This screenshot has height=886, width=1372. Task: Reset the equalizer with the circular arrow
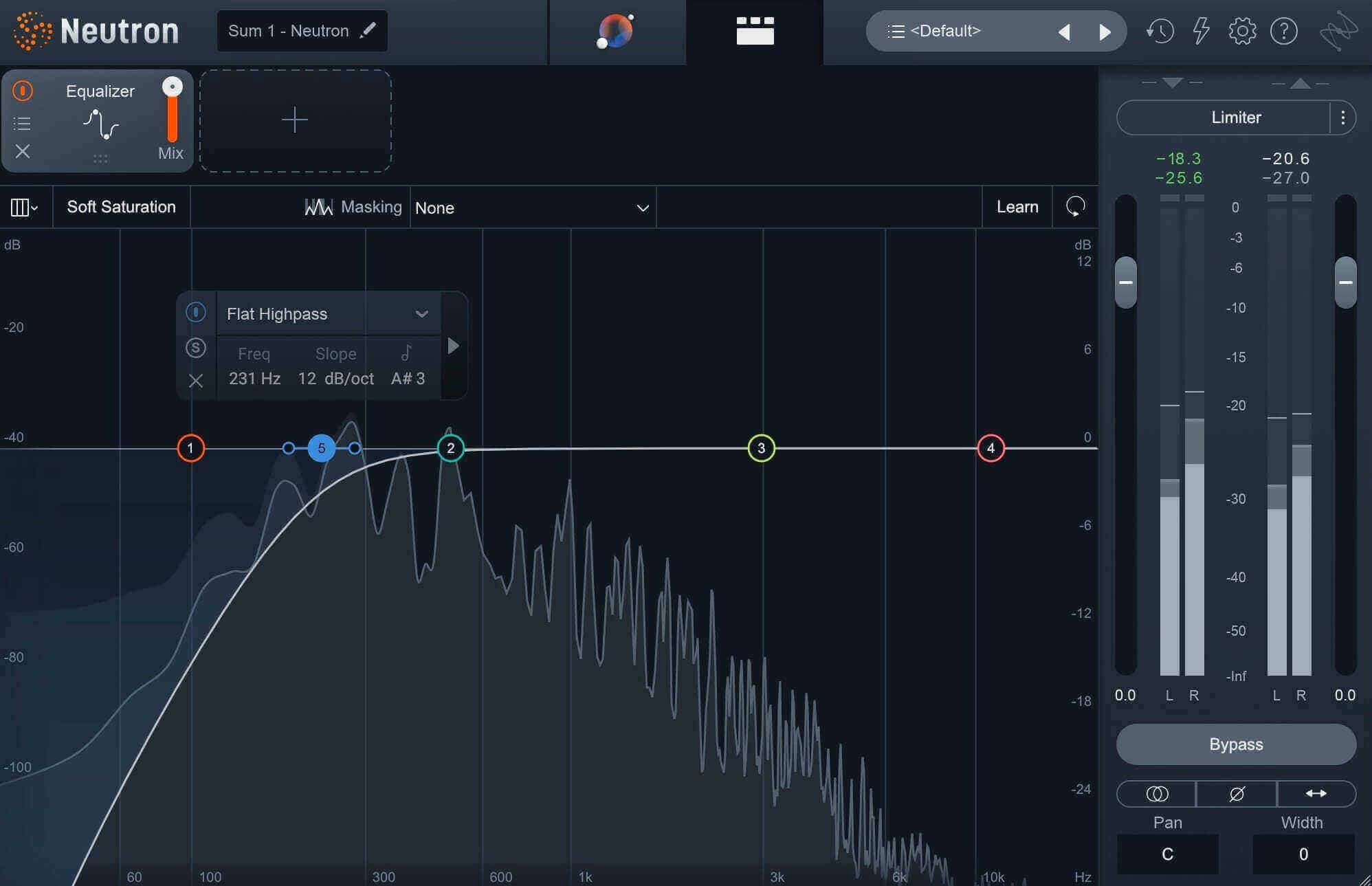click(1075, 206)
